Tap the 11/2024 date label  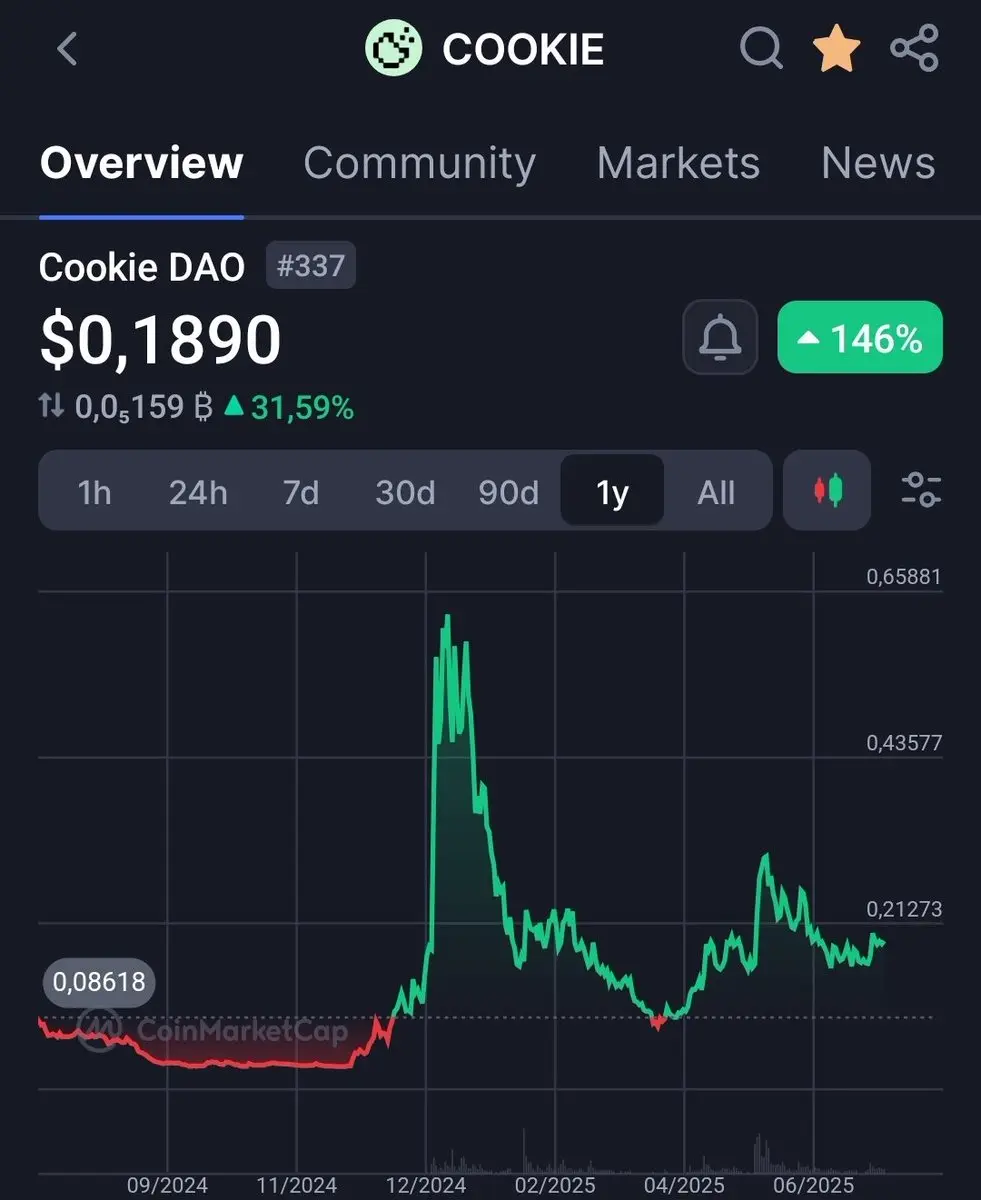click(x=297, y=1186)
